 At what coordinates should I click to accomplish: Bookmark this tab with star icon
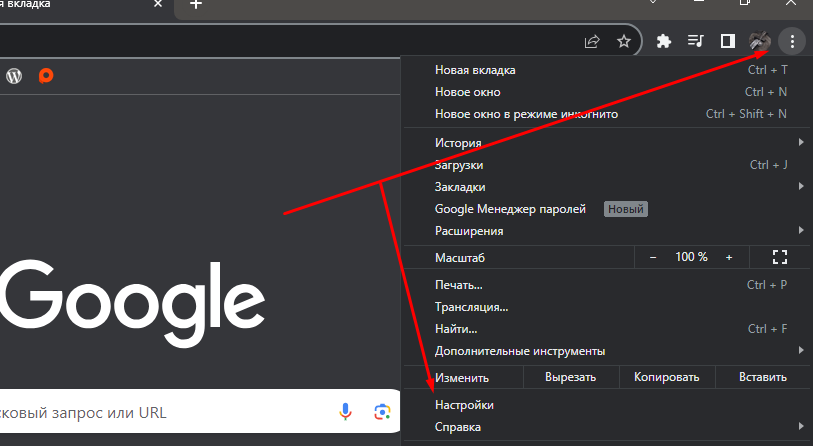click(624, 41)
